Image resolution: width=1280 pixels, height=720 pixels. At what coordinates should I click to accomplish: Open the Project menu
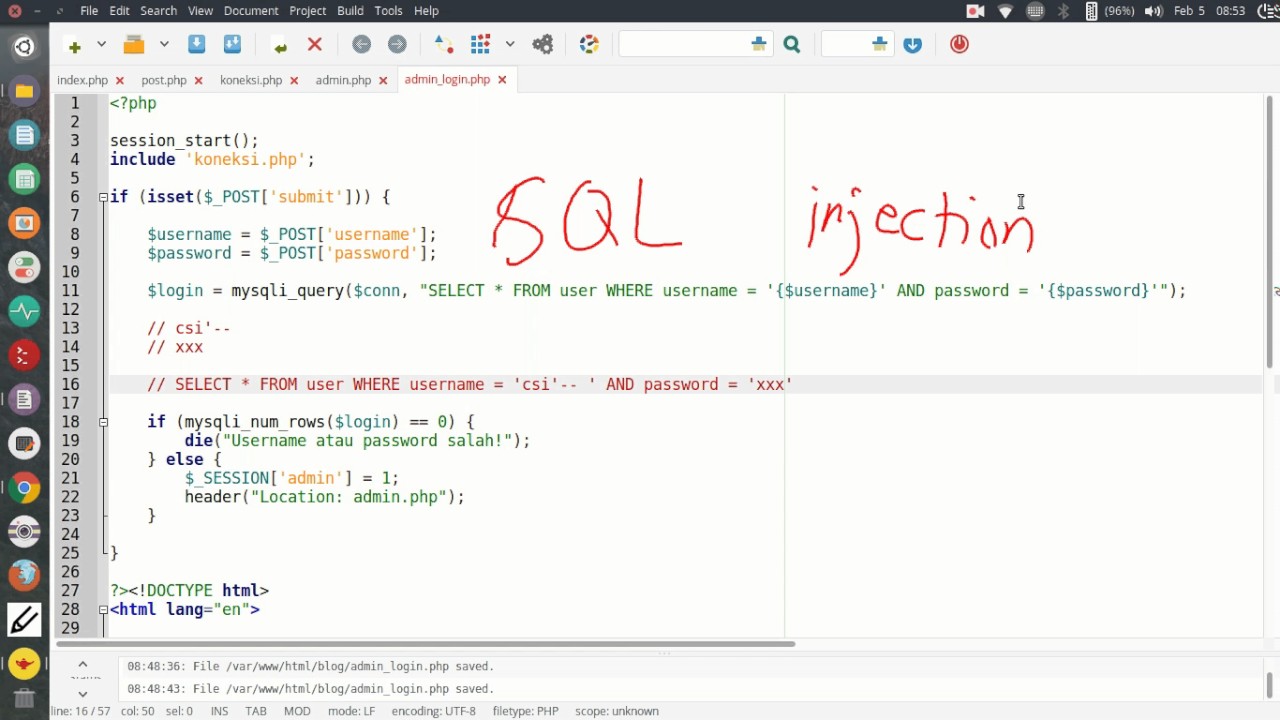(308, 11)
